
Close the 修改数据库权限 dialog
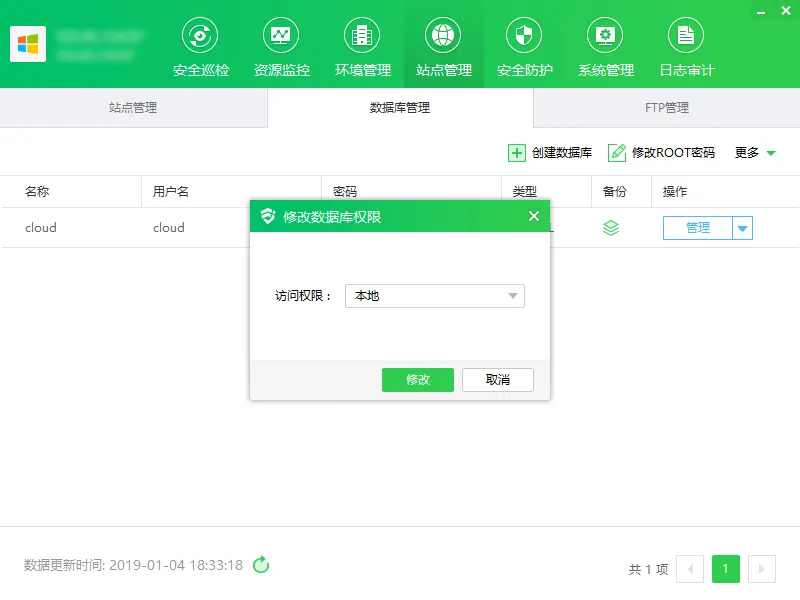click(534, 216)
